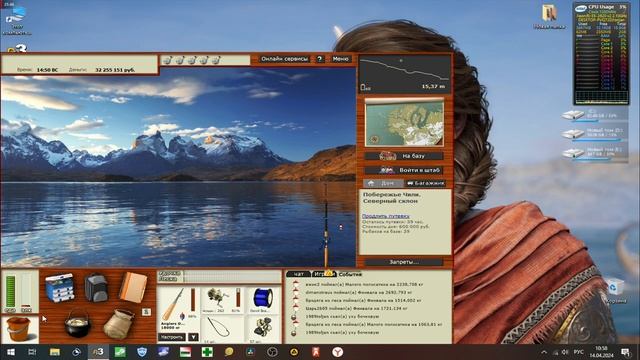Click the fifth rod slot in top bar

click(x=216, y=60)
